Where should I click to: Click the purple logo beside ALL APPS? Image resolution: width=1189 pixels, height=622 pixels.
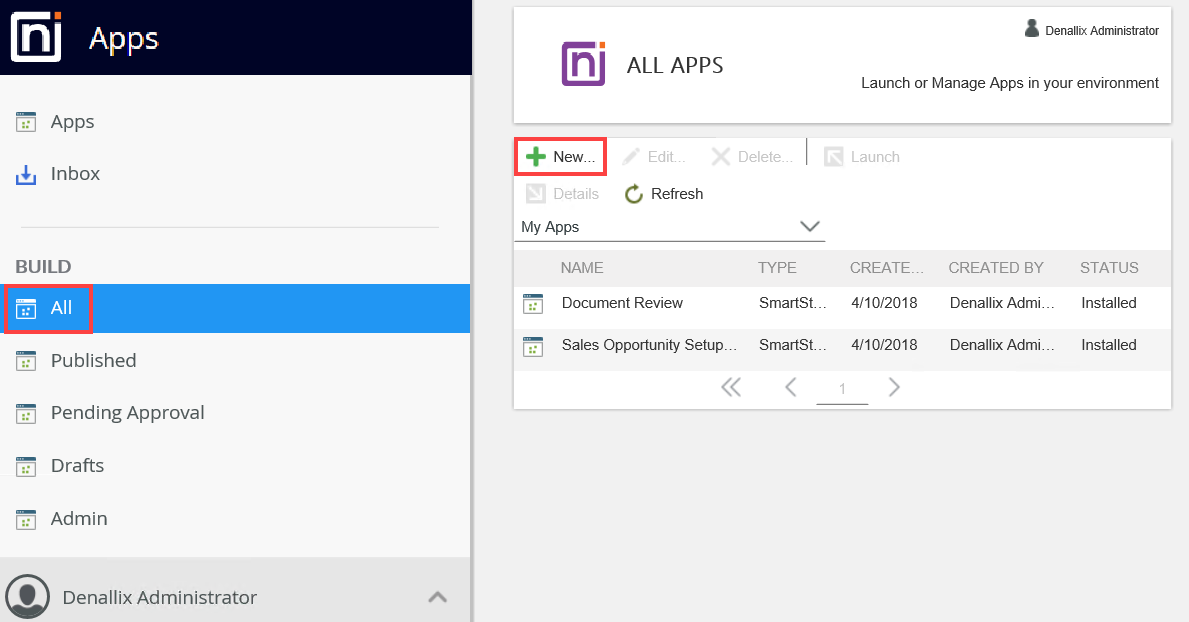[x=583, y=65]
